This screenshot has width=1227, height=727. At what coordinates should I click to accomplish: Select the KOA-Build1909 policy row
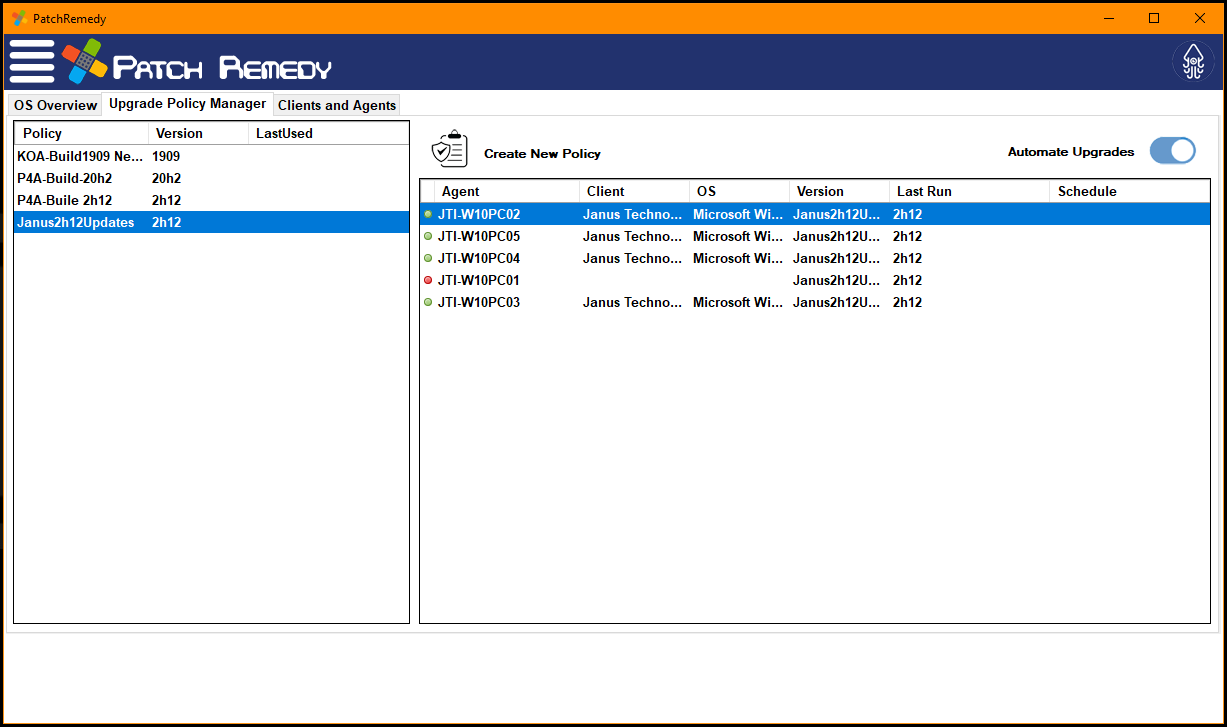(80, 157)
